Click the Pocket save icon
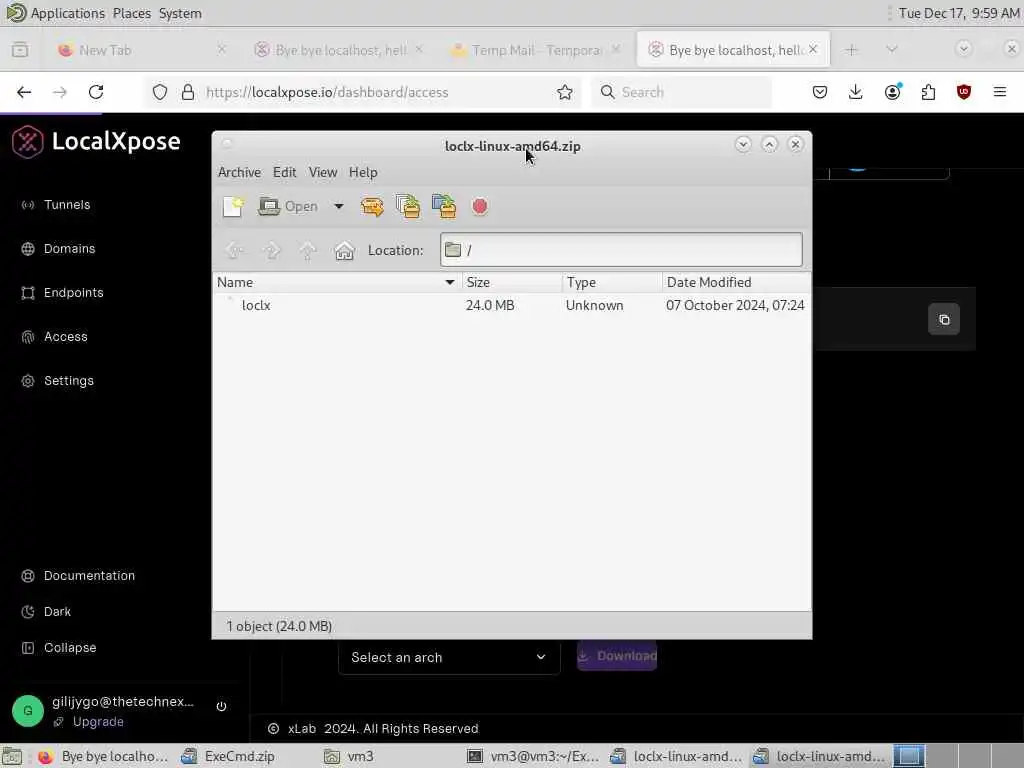This screenshot has width=1024, height=768. [x=820, y=92]
